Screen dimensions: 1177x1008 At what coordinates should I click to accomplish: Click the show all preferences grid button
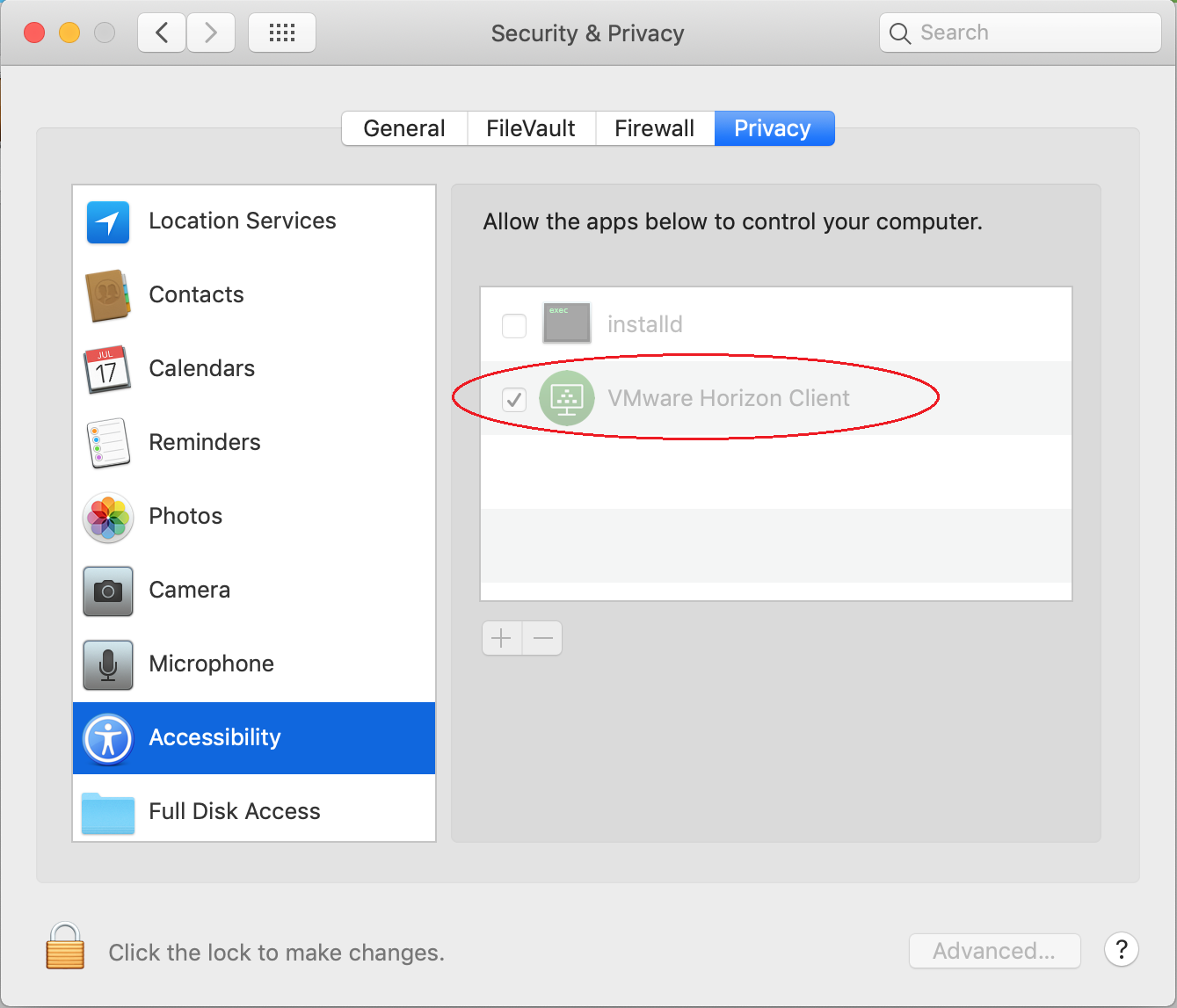click(281, 32)
